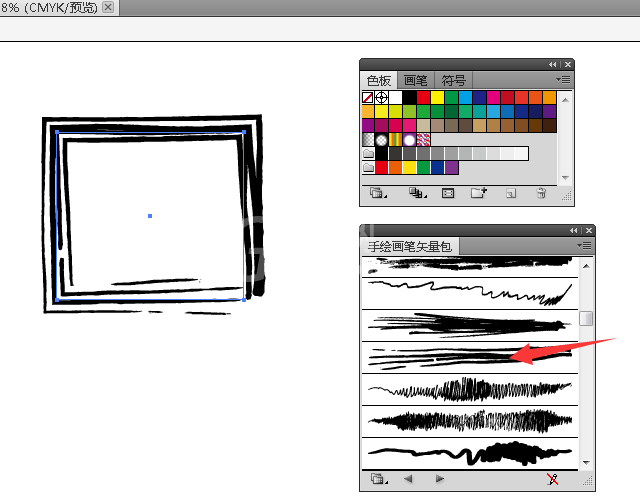Switch to the 色板 tab
Screen dimensions: 640x499
coord(379,80)
